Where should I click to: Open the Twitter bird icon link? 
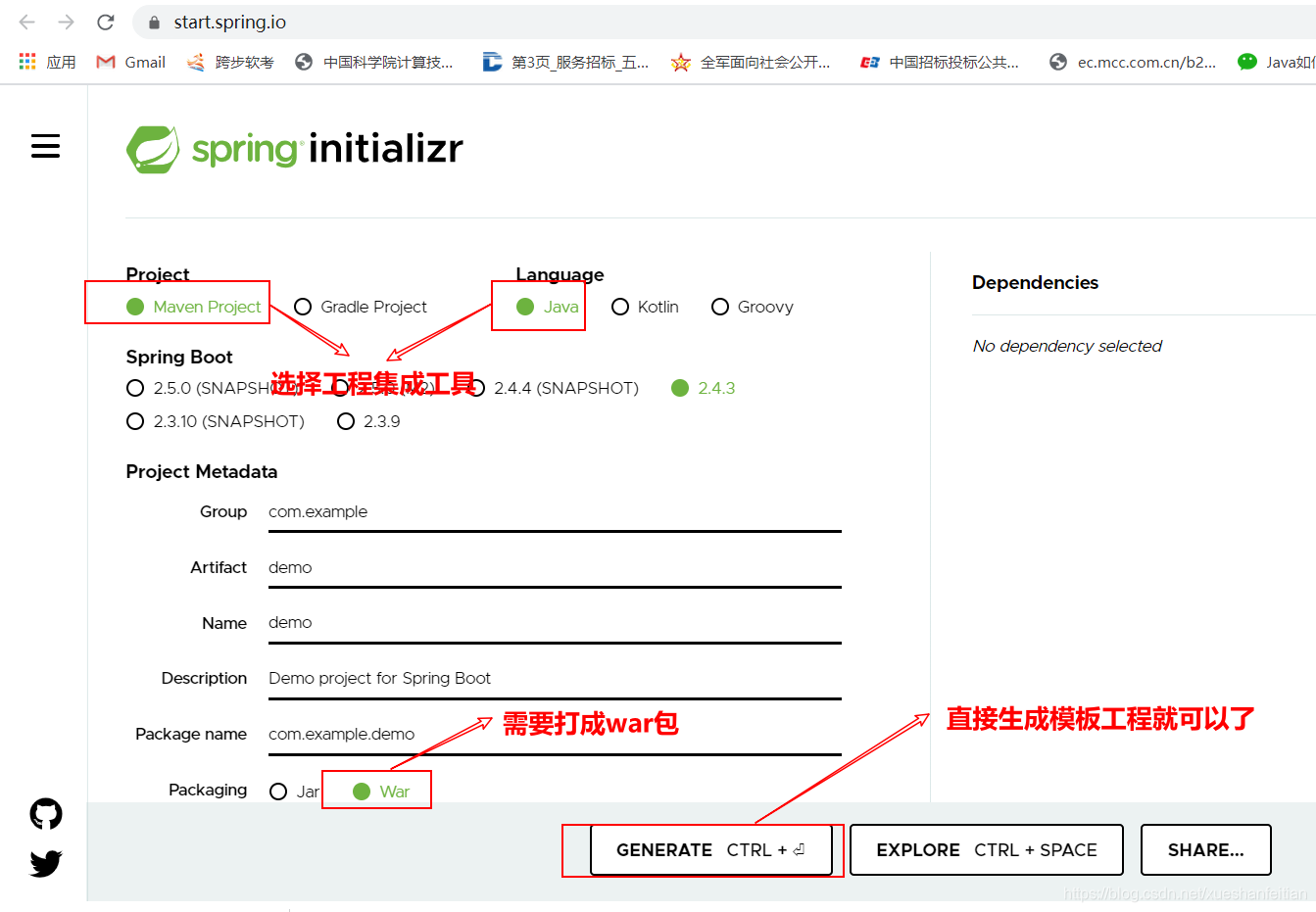[x=46, y=863]
